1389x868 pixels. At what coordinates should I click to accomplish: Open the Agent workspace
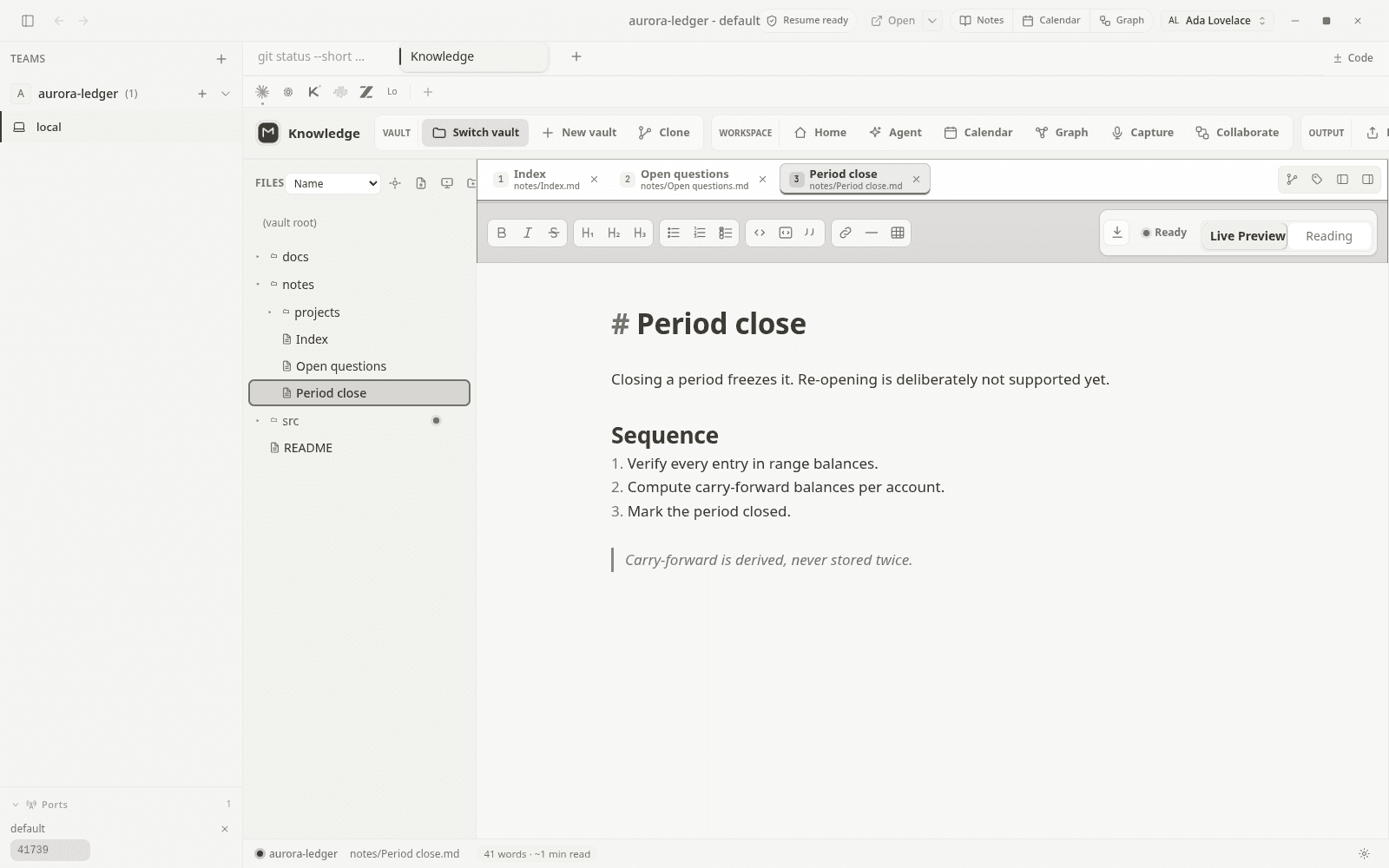click(x=895, y=133)
